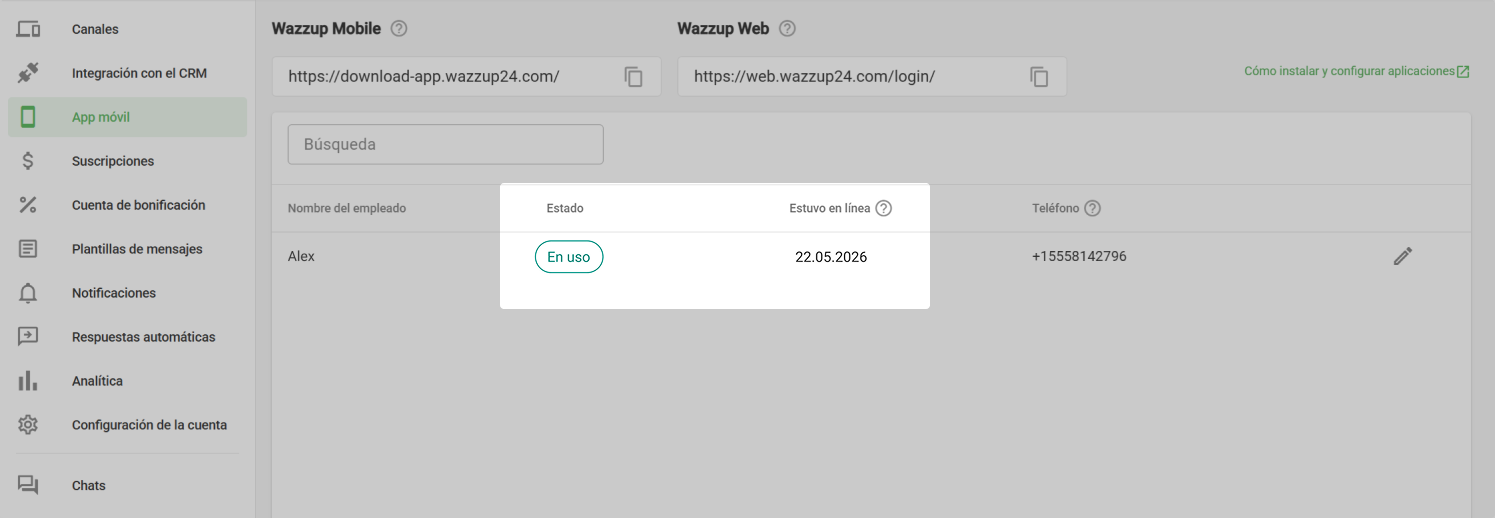This screenshot has width=1495, height=518.
Task: Select App móvil in the sidebar
Action: [127, 117]
